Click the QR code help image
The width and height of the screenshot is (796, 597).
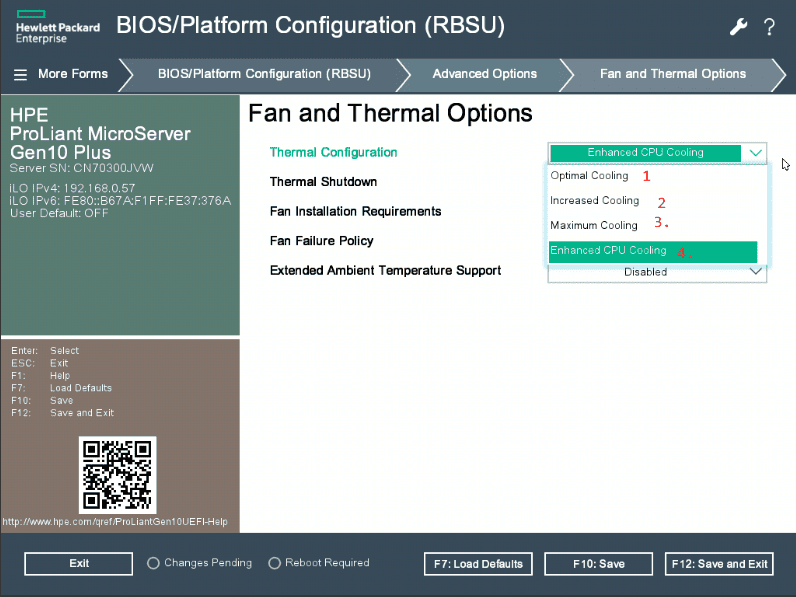click(117, 475)
